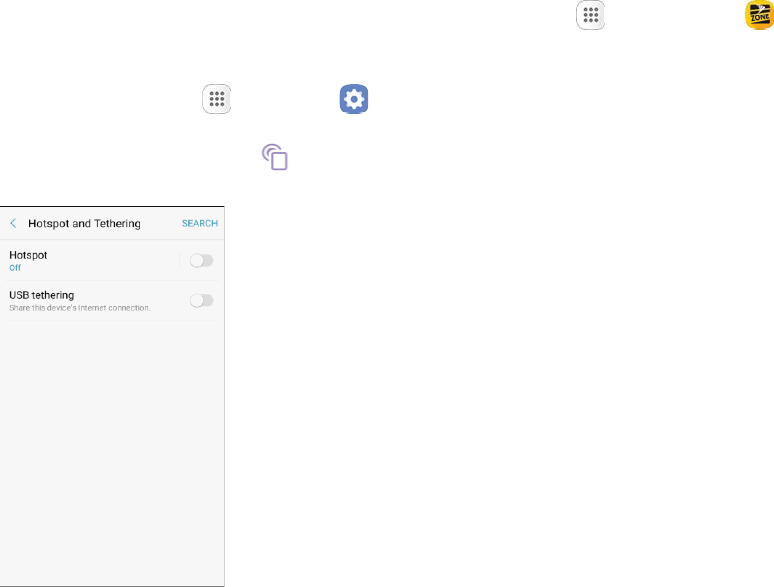Turn on the Hotspot switch
The image size is (774, 587).
tap(201, 260)
